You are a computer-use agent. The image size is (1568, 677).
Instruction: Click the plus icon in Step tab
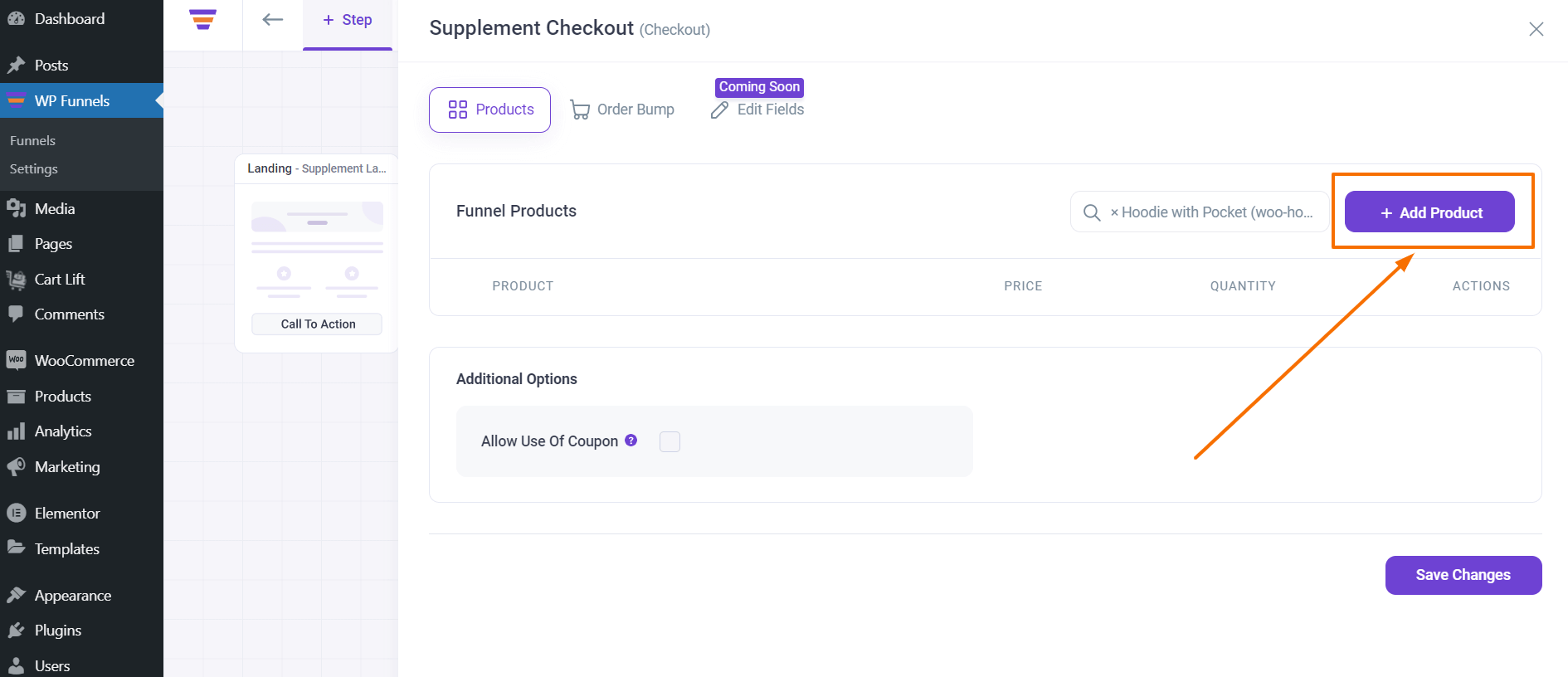pos(329,20)
